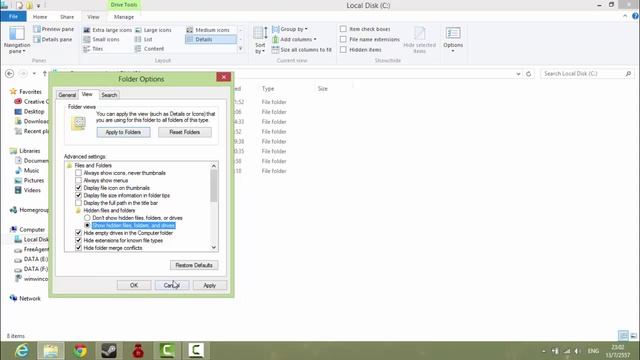Cancel the Folder Options dialog
The height and width of the screenshot is (360, 640).
pyautogui.click(x=172, y=285)
